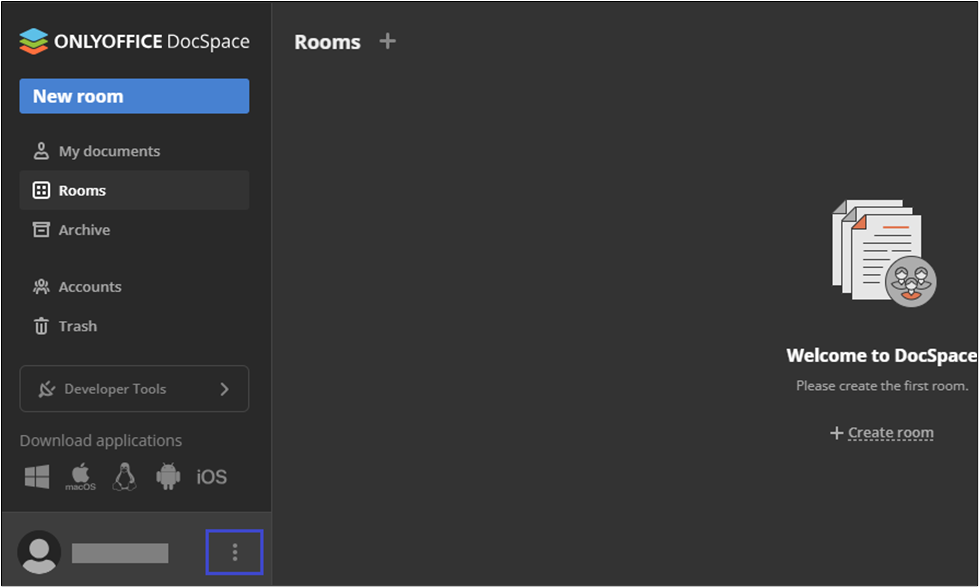Viewport: 979px width, 587px height.
Task: Open My documents in the sidebar
Action: pyautogui.click(x=109, y=151)
